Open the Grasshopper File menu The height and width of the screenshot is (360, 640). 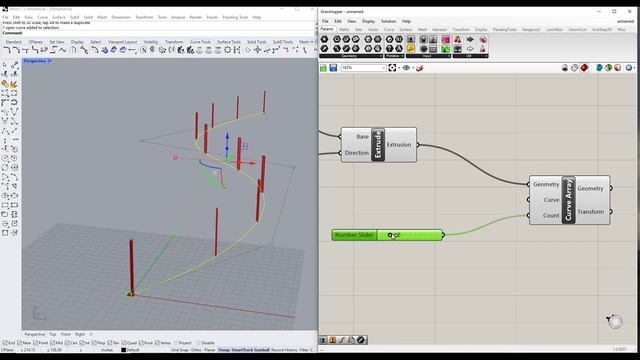325,21
